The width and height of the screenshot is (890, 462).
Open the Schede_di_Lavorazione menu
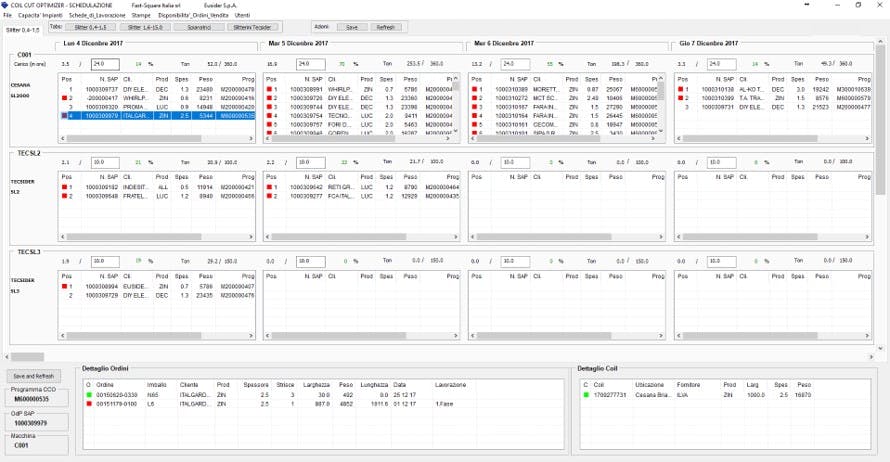click(97, 15)
